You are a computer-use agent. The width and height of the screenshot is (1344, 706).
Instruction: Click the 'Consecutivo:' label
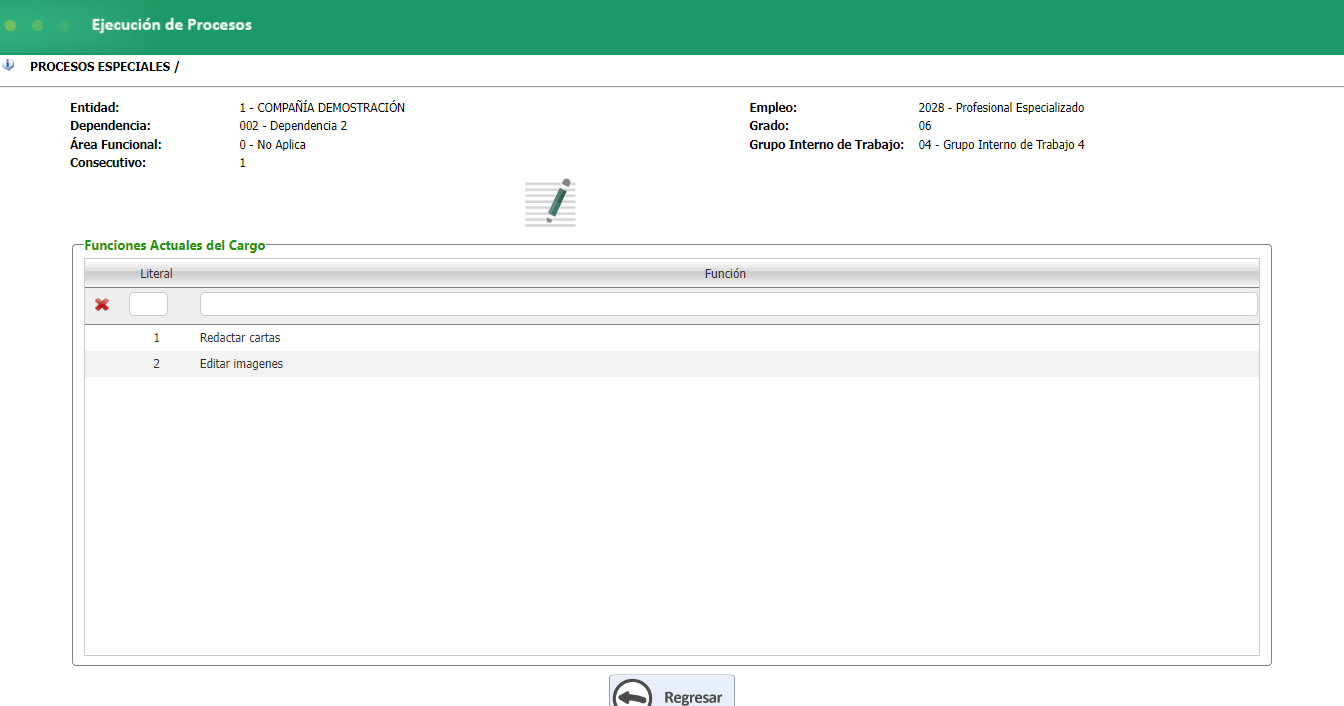108,163
